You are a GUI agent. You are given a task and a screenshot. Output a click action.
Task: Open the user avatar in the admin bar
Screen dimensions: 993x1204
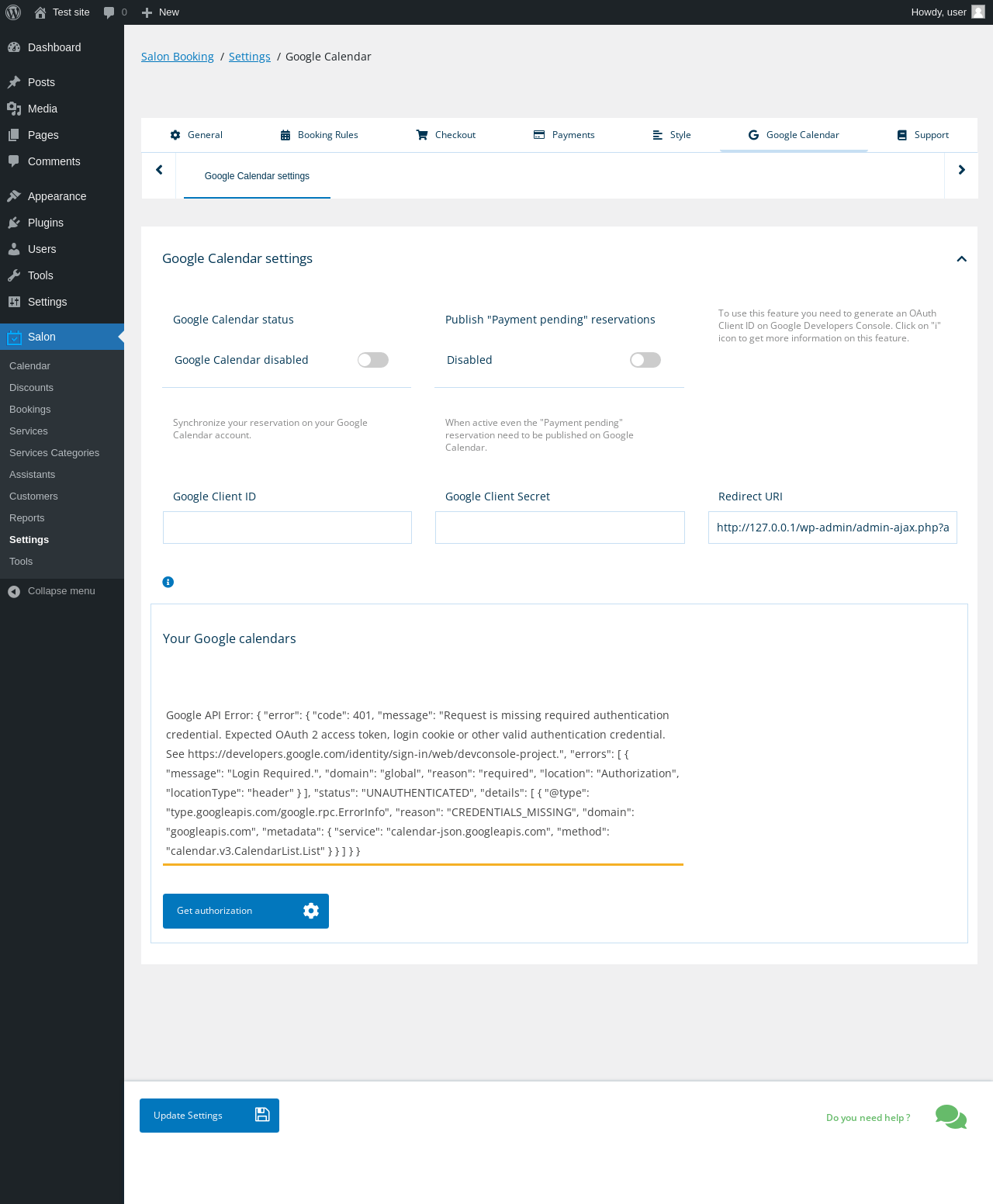coord(978,12)
